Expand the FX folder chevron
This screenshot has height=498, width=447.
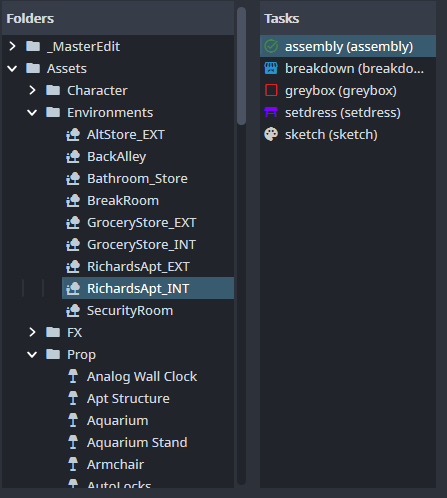pos(32,332)
